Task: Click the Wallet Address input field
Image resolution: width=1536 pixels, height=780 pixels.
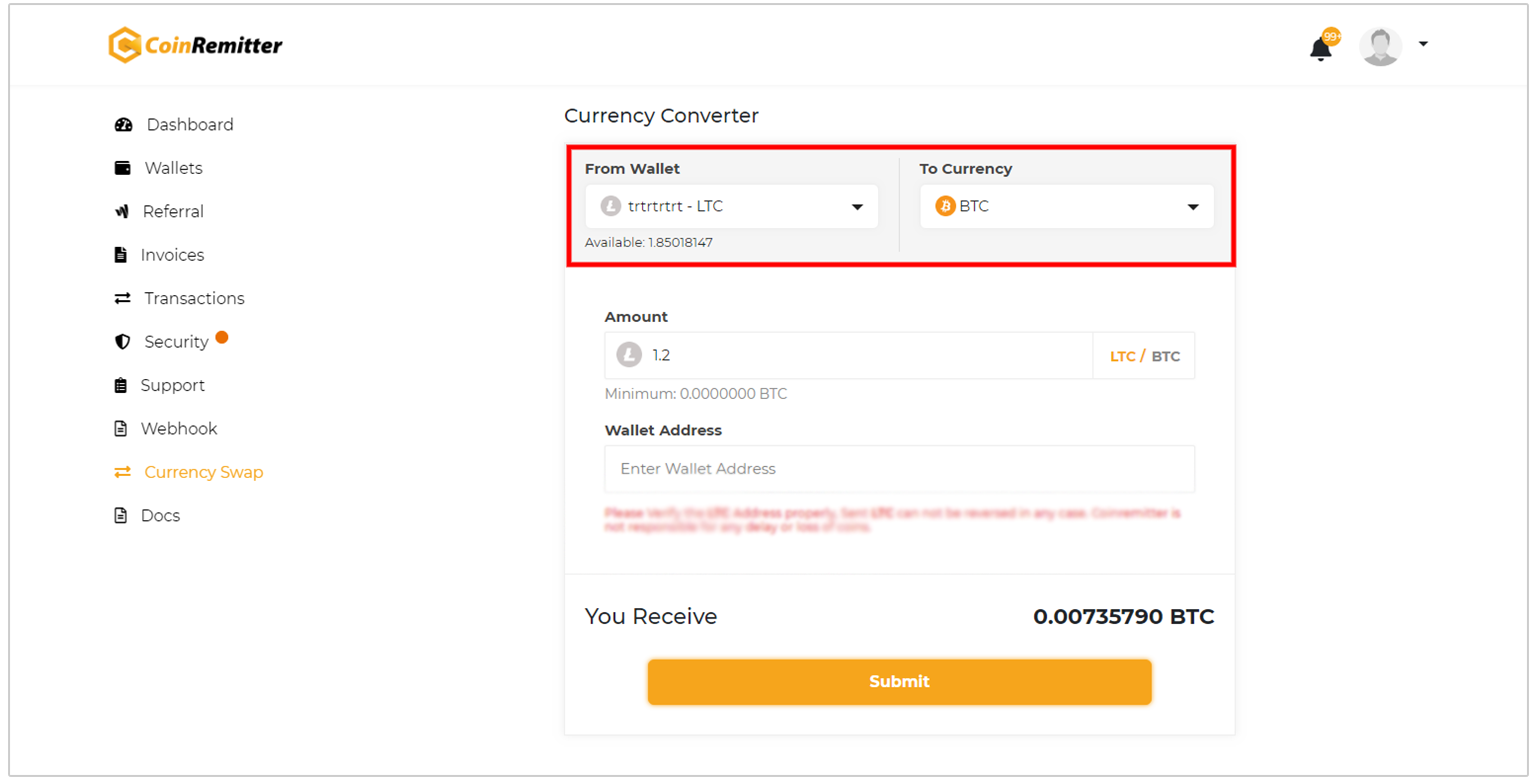Action: click(x=900, y=469)
